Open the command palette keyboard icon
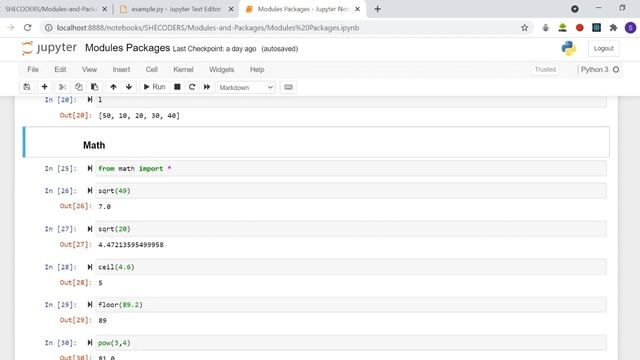 288,87
